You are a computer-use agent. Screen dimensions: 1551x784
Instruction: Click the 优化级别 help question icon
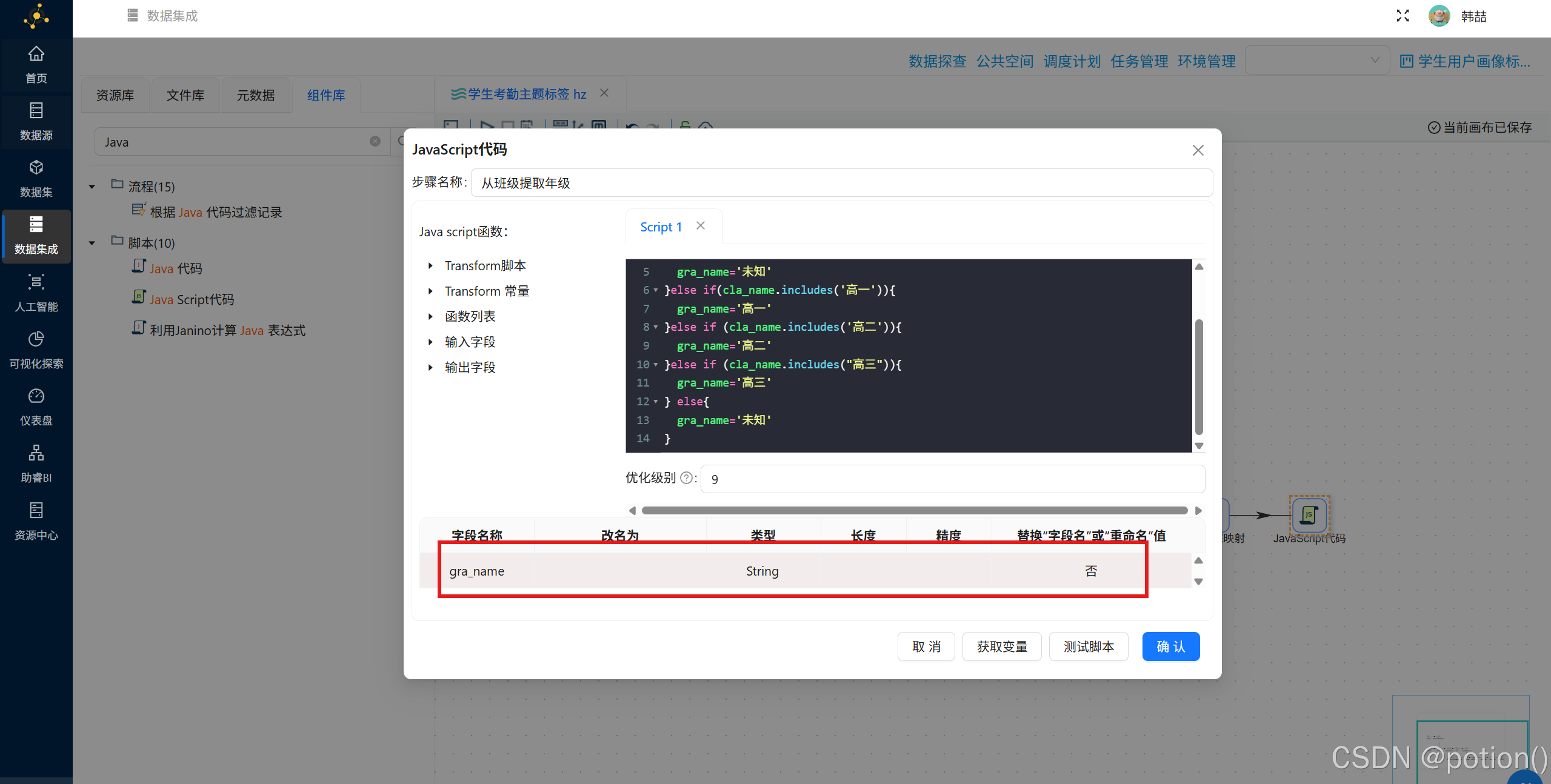click(686, 477)
